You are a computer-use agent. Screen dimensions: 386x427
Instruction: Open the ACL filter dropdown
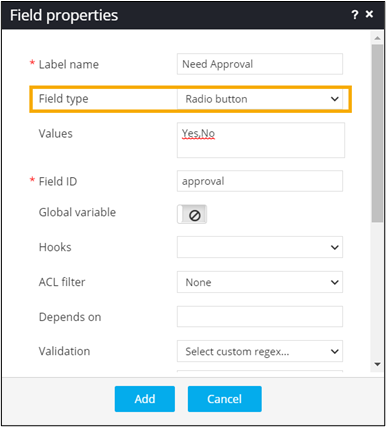260,282
